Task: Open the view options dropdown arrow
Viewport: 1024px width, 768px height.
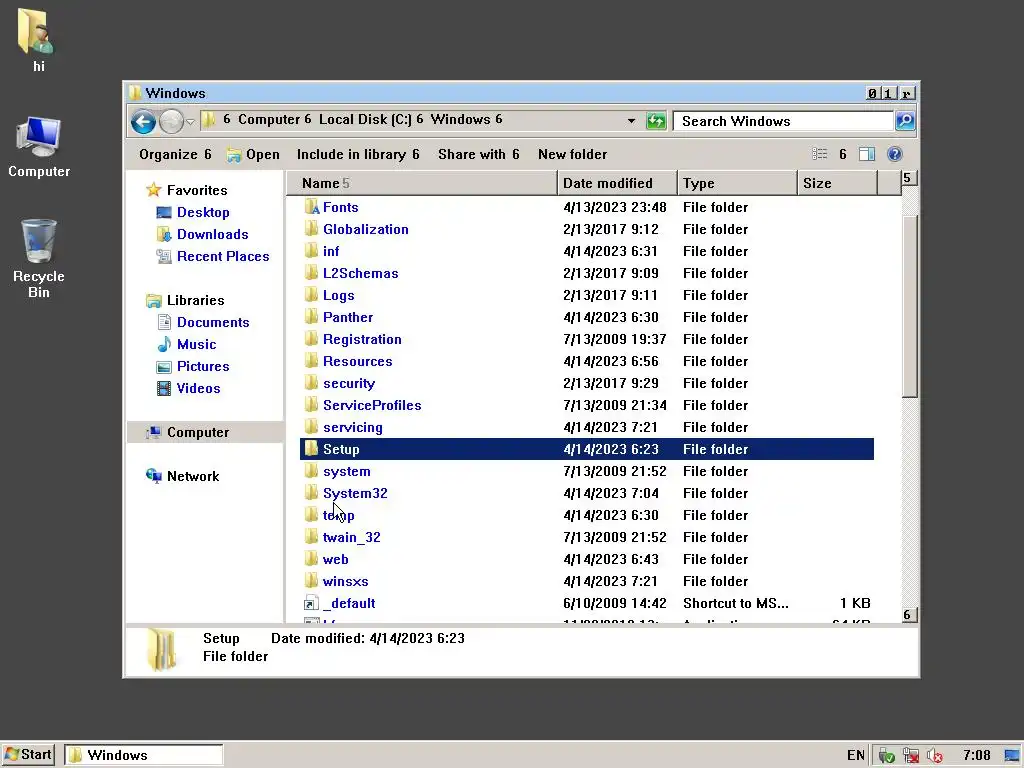Action: [x=842, y=154]
